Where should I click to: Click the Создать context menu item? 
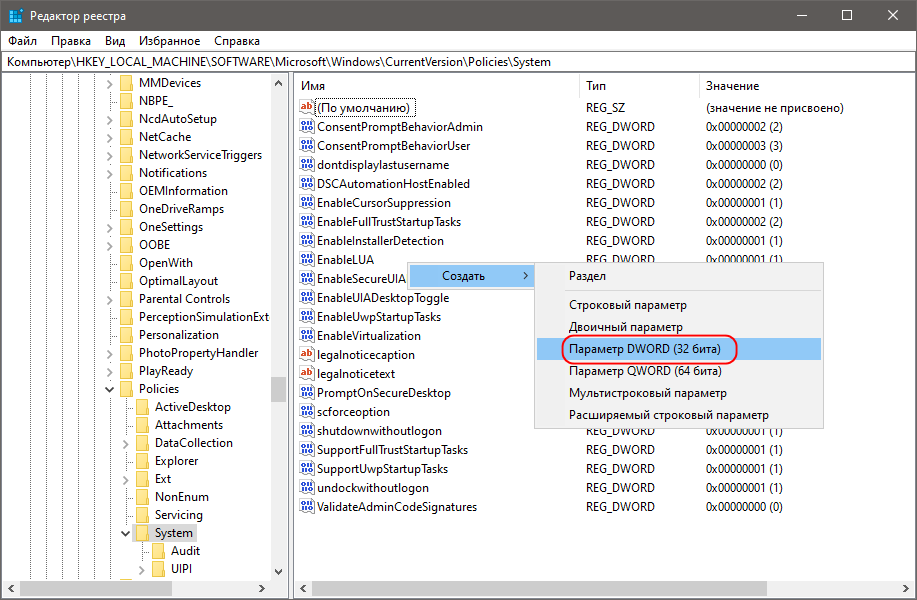tap(471, 276)
